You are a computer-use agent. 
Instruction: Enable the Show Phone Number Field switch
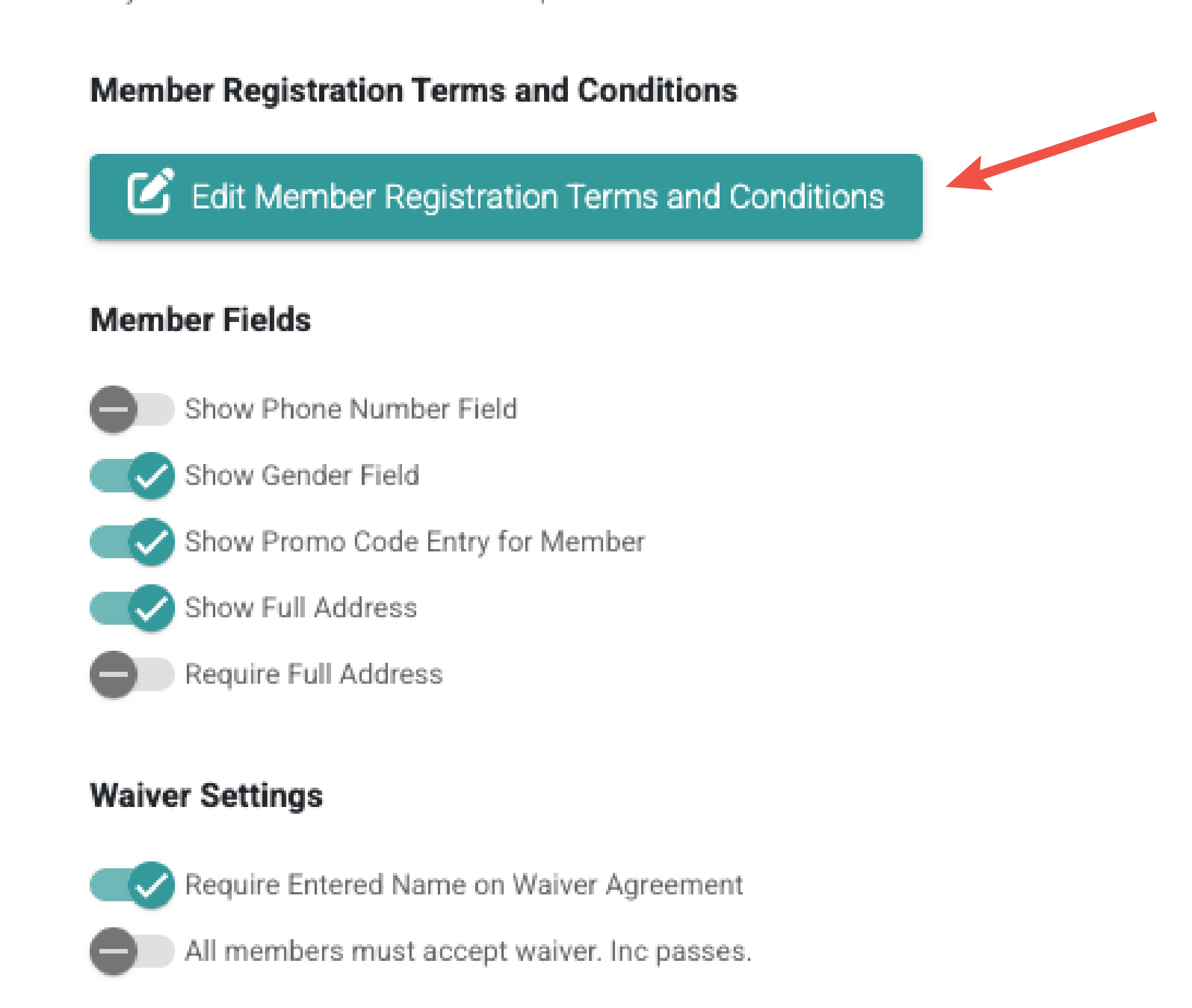pos(132,409)
